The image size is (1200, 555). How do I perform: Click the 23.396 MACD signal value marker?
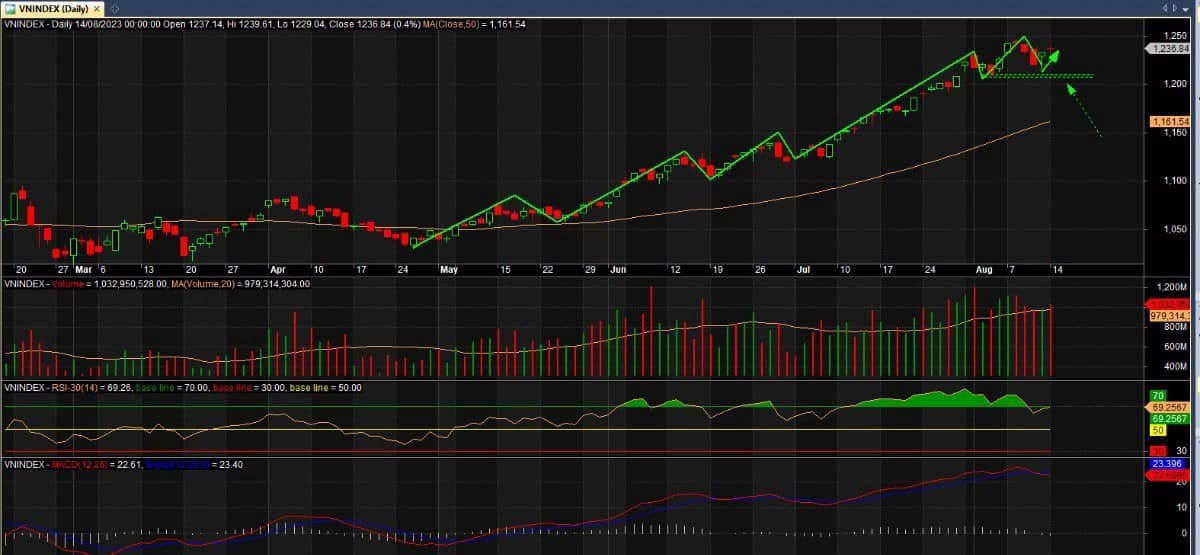(1169, 464)
